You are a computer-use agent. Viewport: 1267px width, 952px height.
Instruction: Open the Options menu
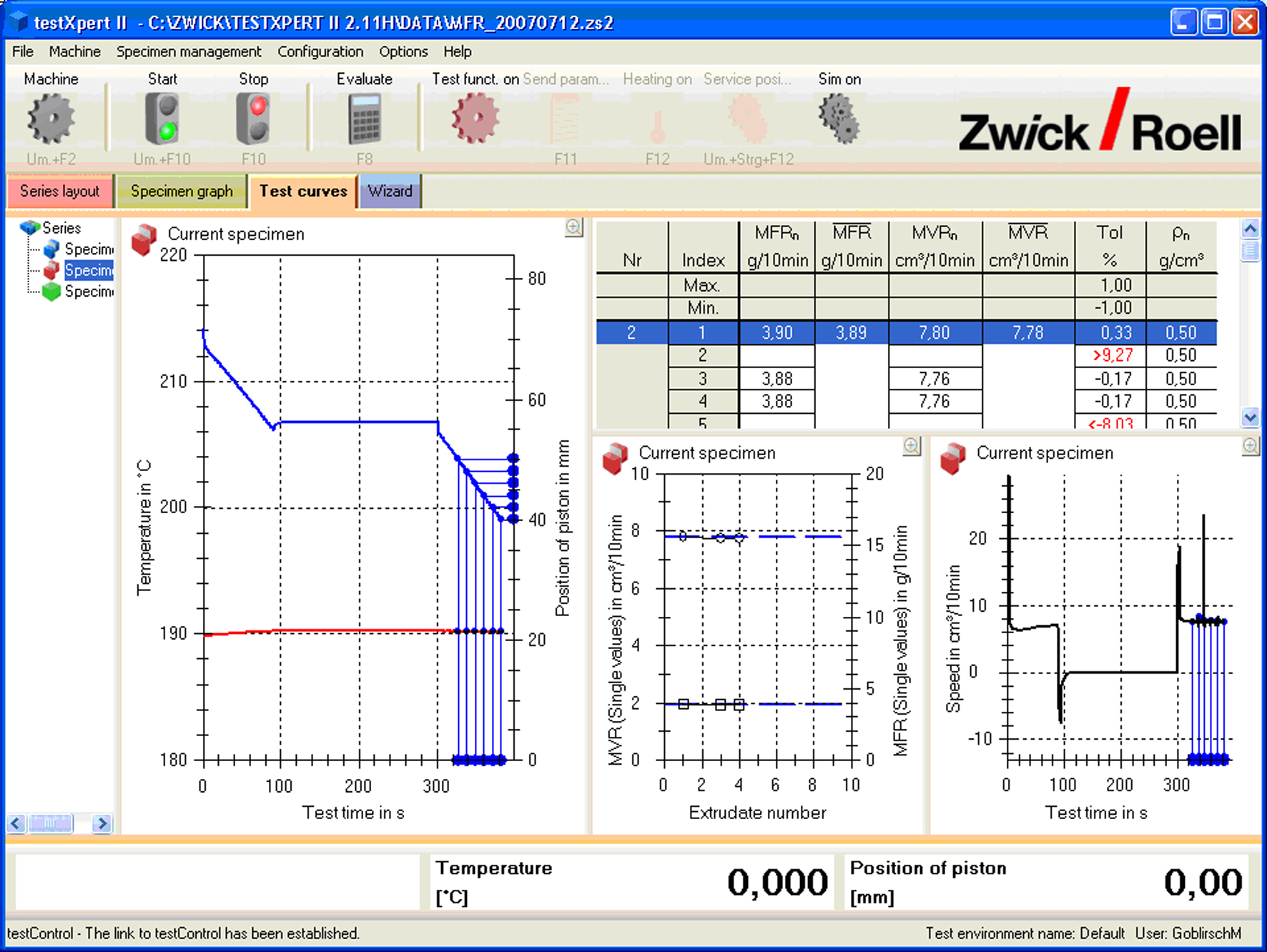coord(403,51)
